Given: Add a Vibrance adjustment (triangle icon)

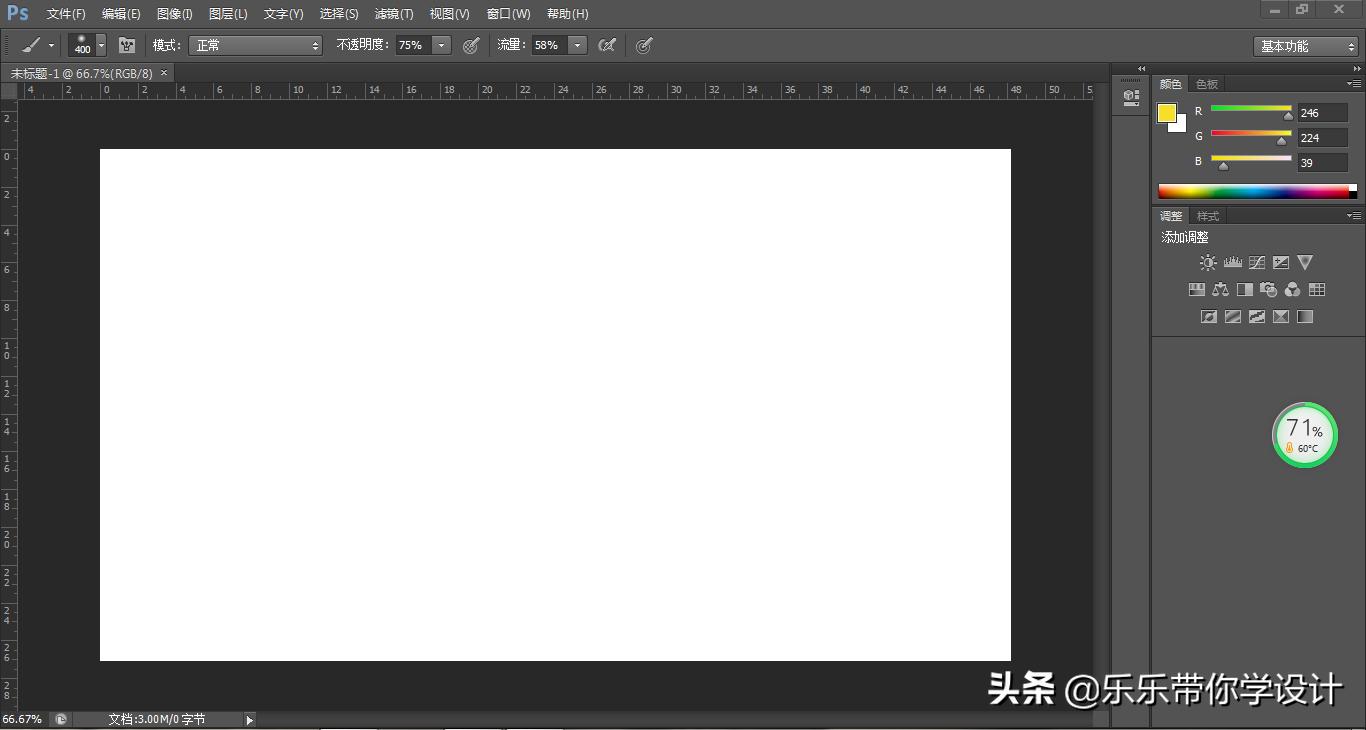Looking at the screenshot, I should pos(1305,263).
